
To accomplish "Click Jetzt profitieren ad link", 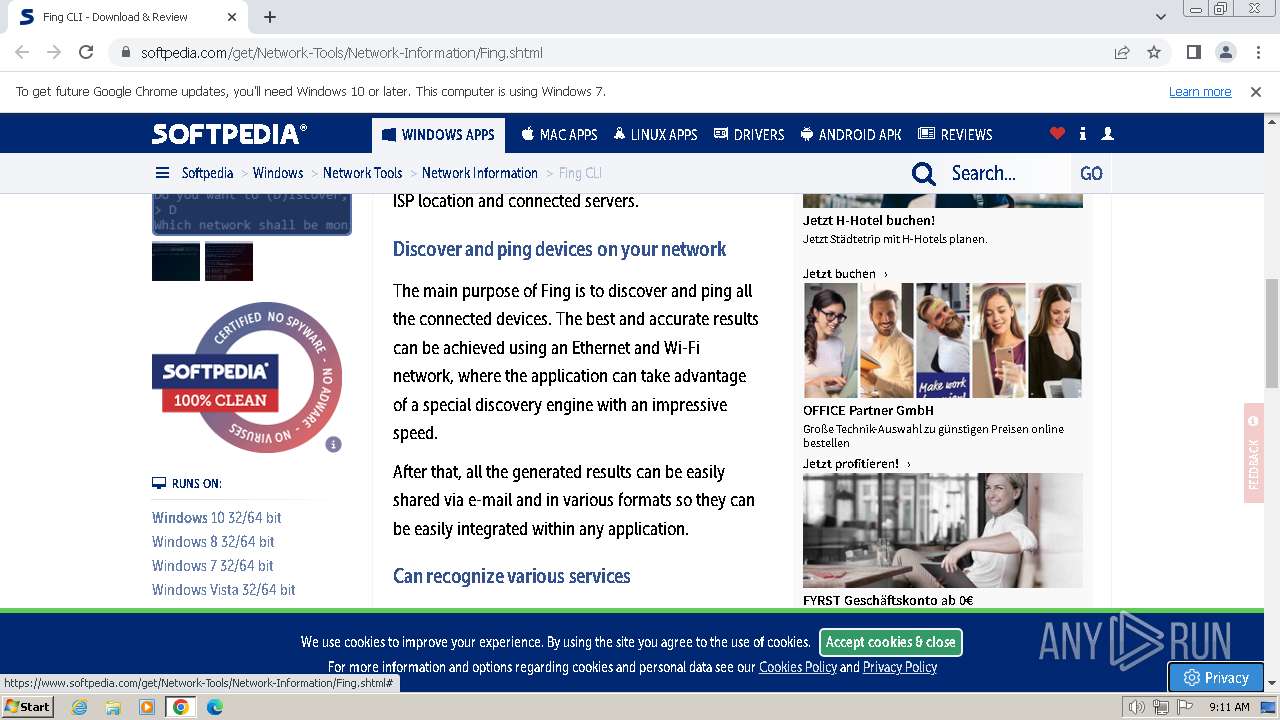I will 857,464.
